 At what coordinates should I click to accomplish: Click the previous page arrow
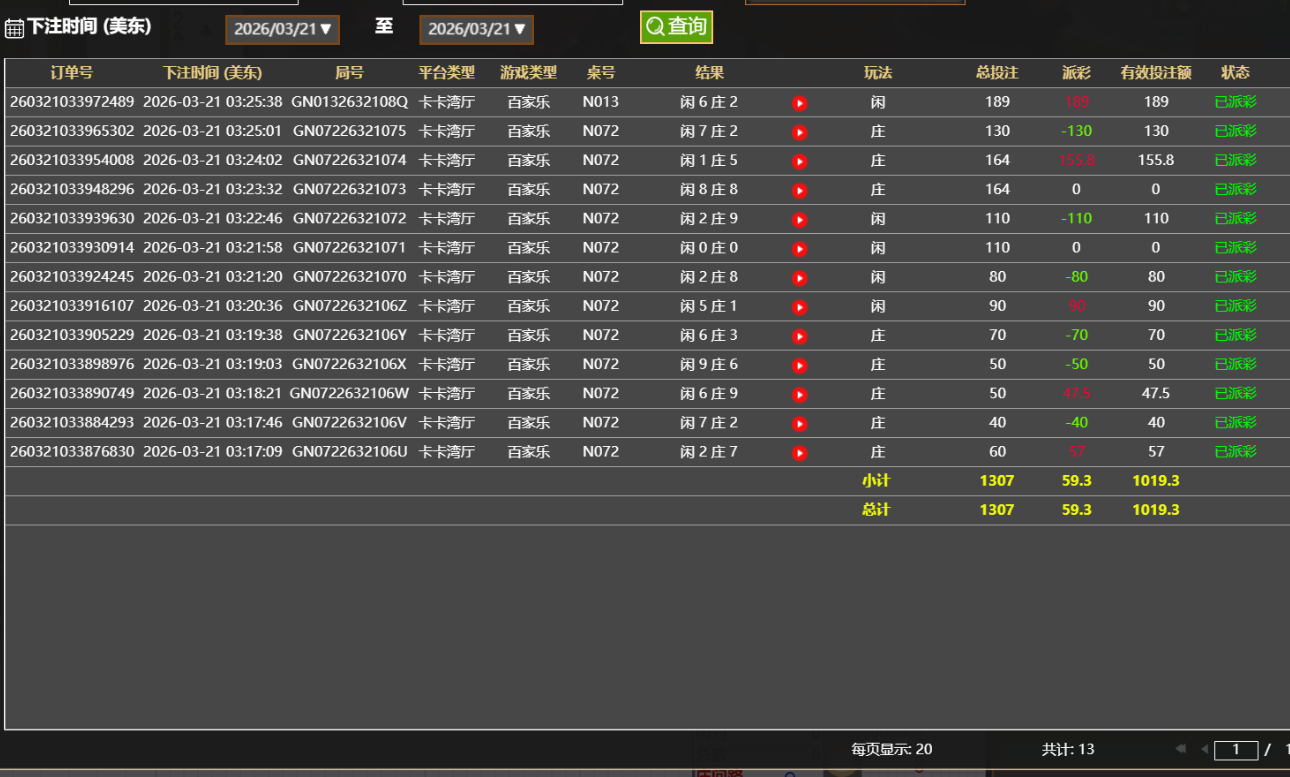click(x=1204, y=749)
